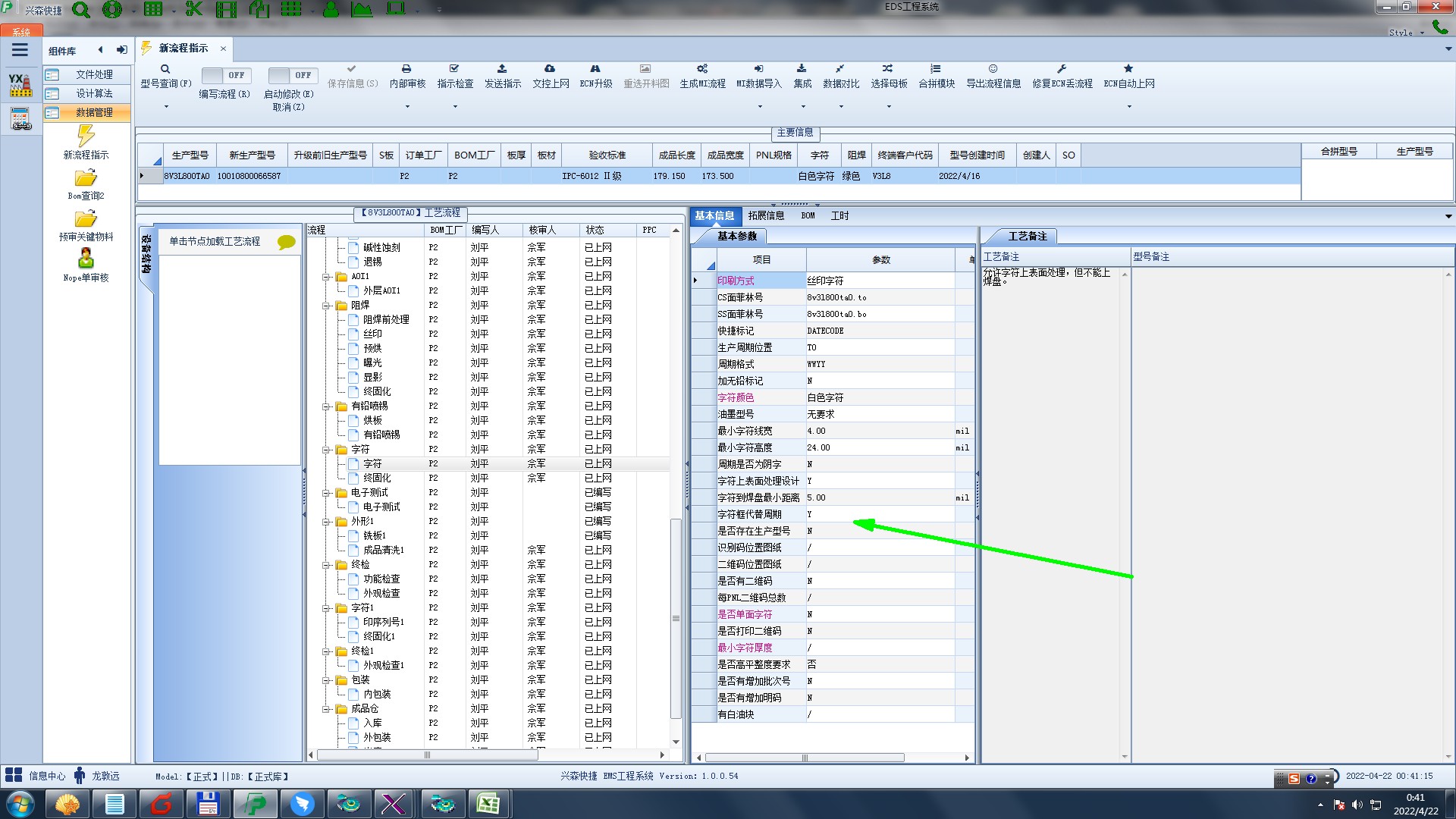This screenshot has width=1456, height=819.
Task: Collapse the 电子测试 tree folder
Action: pos(326,493)
